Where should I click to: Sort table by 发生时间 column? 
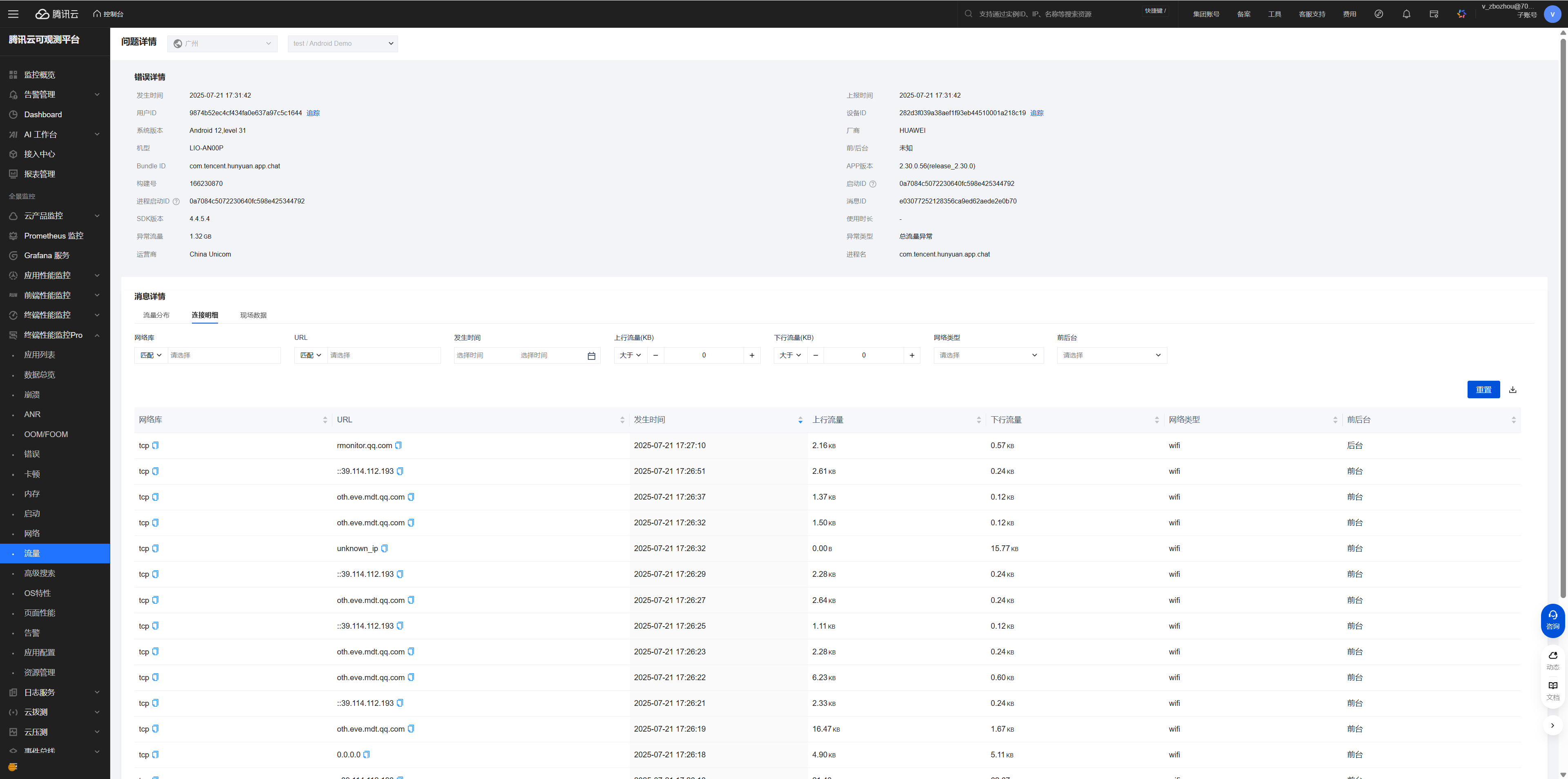(800, 420)
